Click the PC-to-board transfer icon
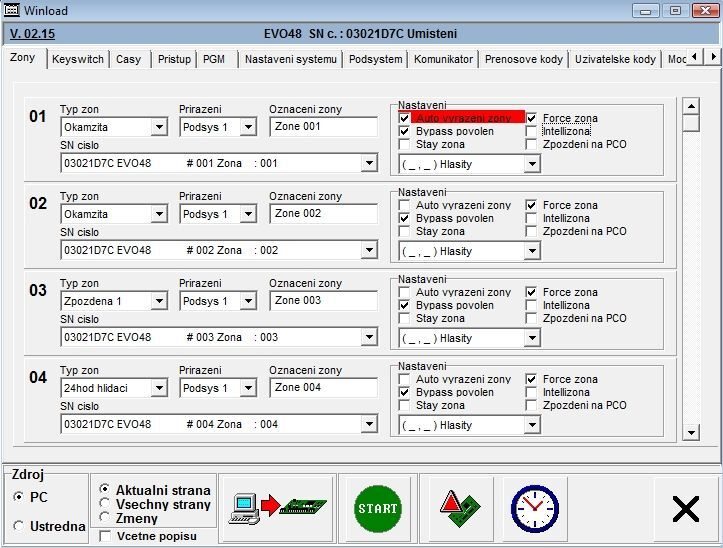This screenshot has height=548, width=723. pyautogui.click(x=276, y=508)
